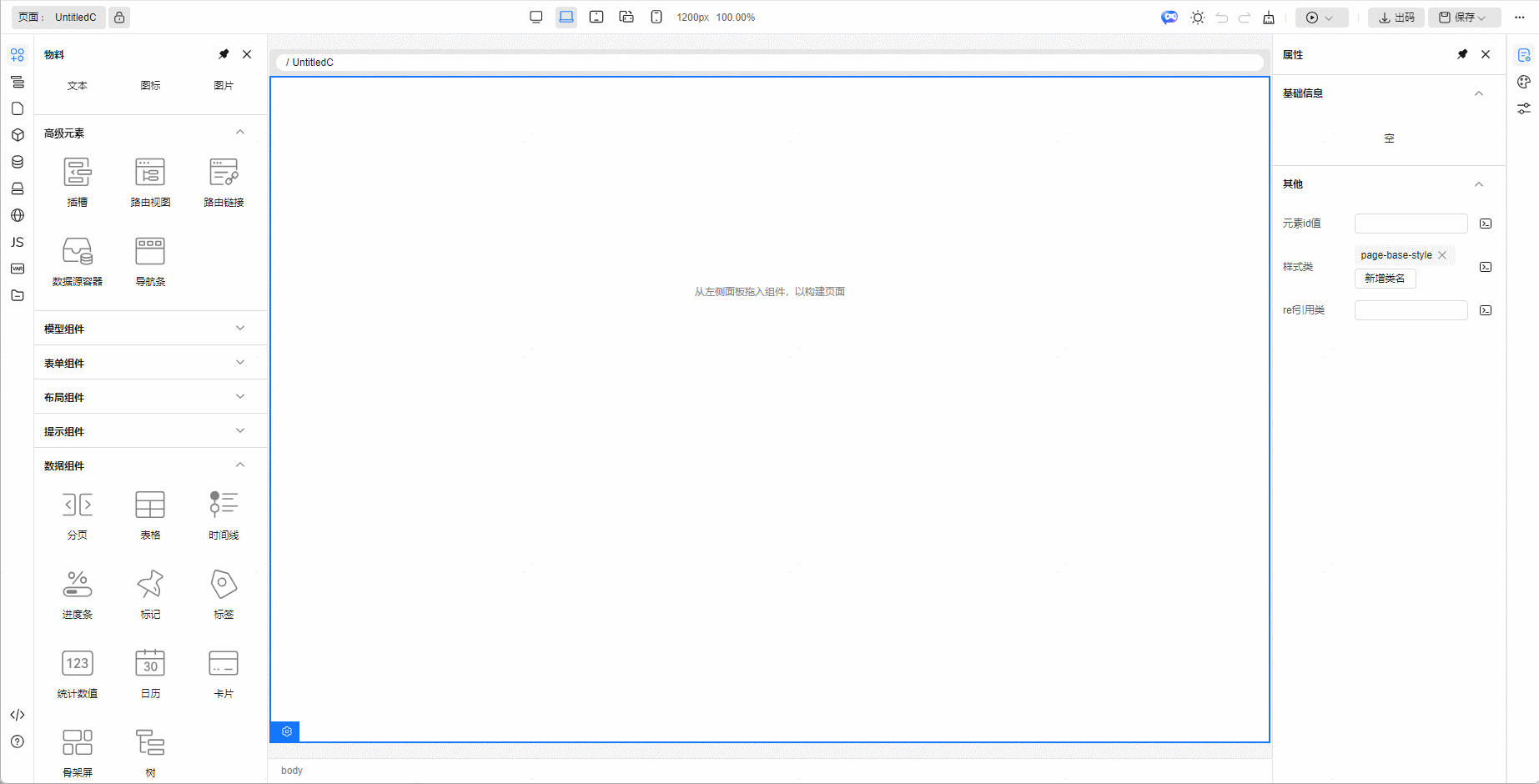Screen dimensions: 1539x784
Task: Switch to laptop viewport
Action: [566, 17]
